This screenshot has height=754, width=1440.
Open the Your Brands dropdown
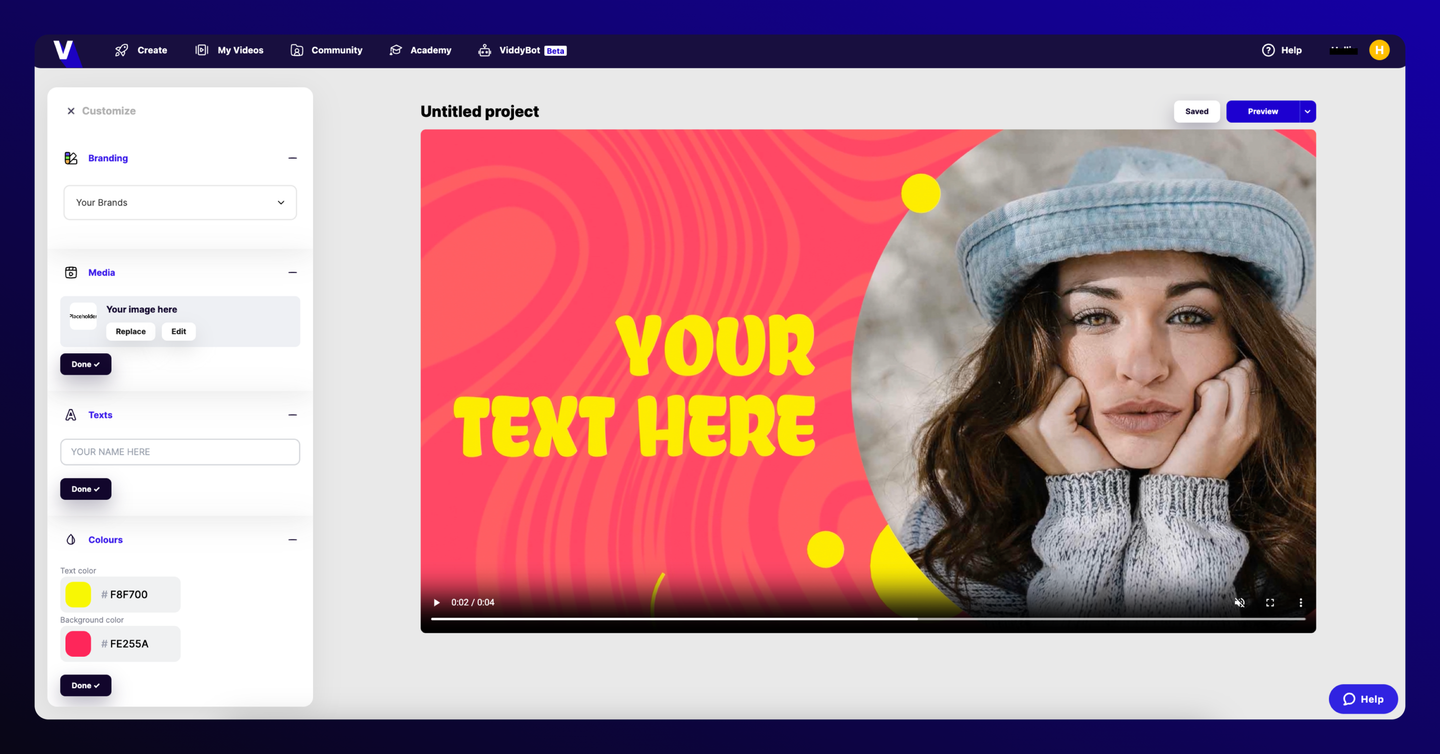(x=180, y=203)
